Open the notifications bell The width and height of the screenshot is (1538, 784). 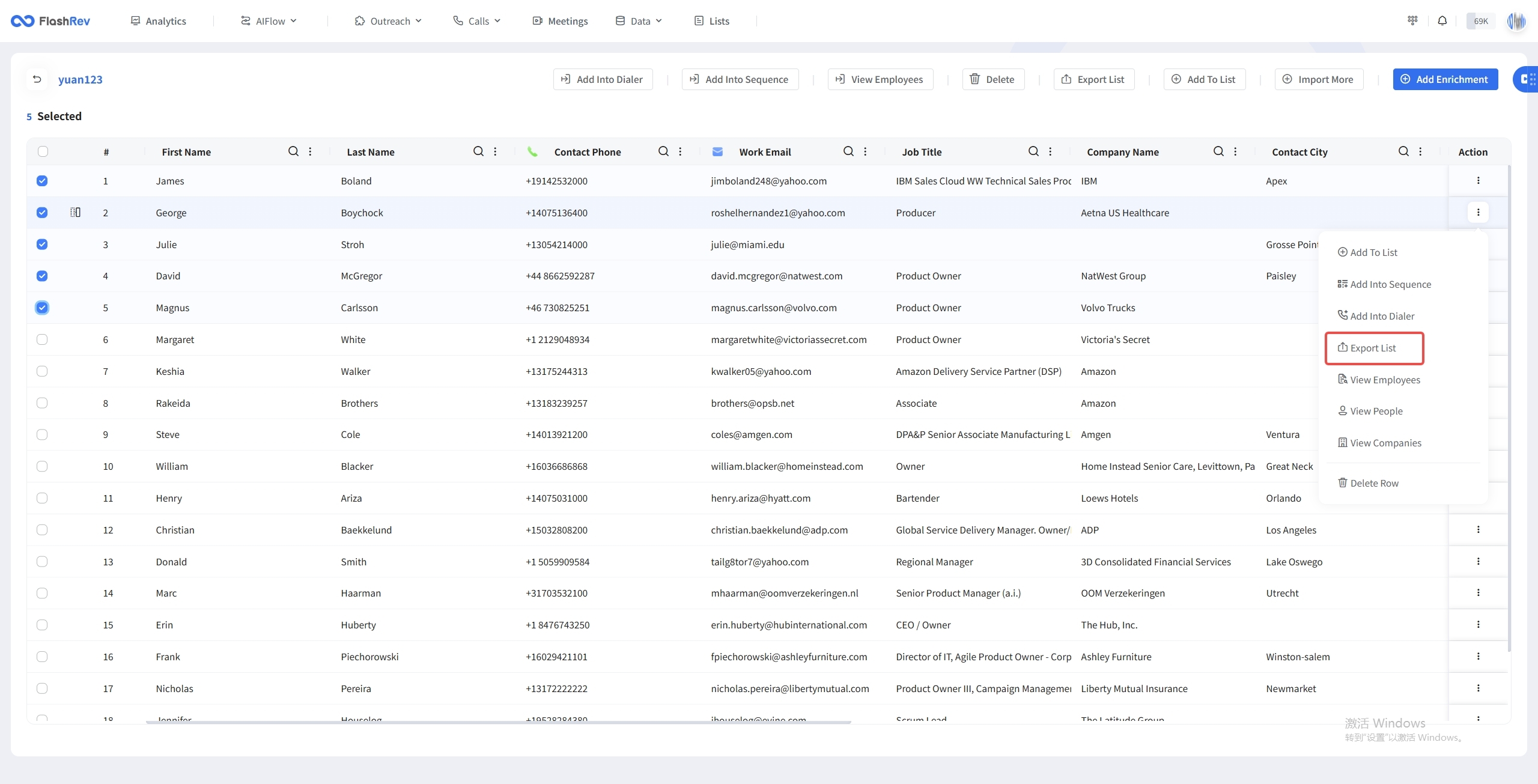1442,20
